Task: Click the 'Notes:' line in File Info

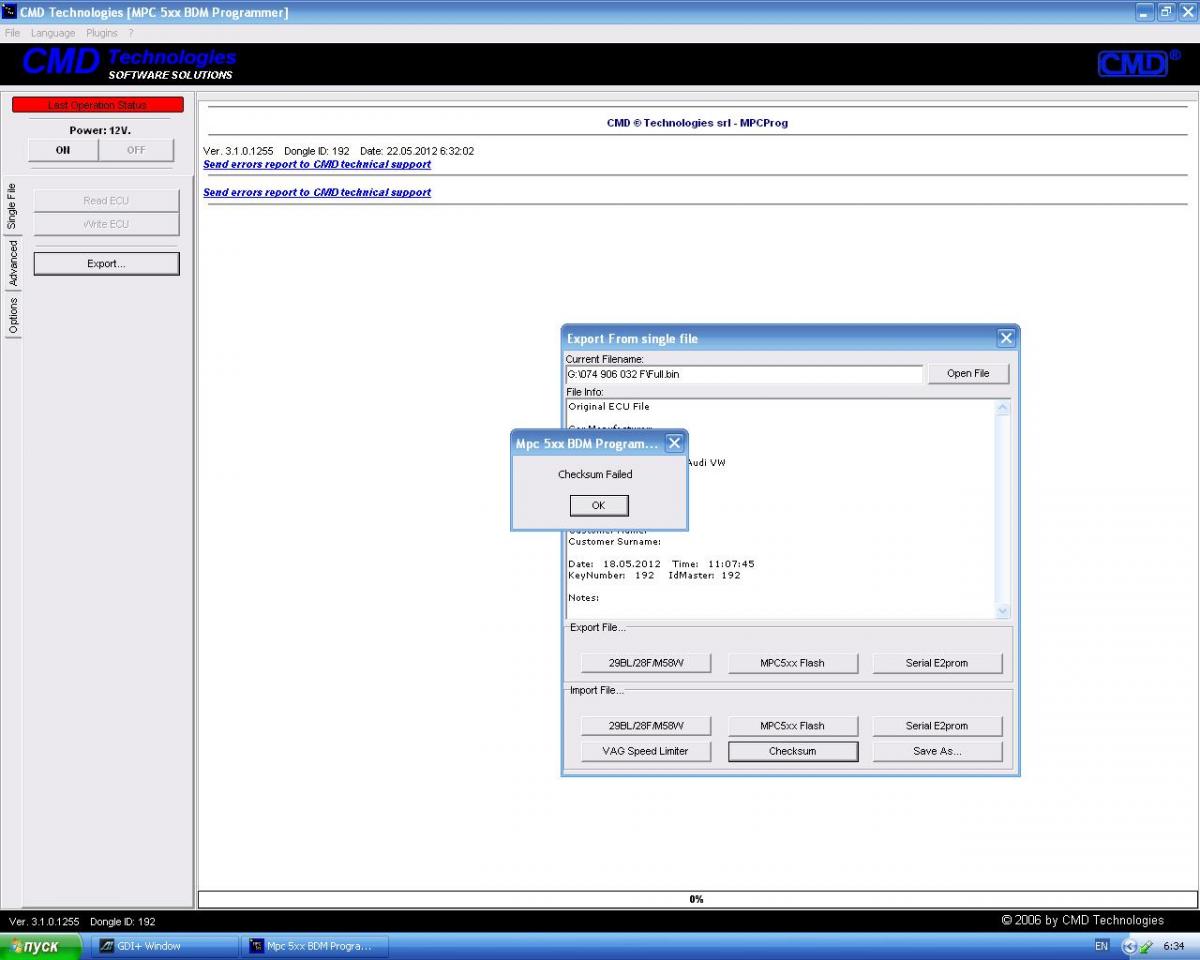Action: [x=583, y=598]
